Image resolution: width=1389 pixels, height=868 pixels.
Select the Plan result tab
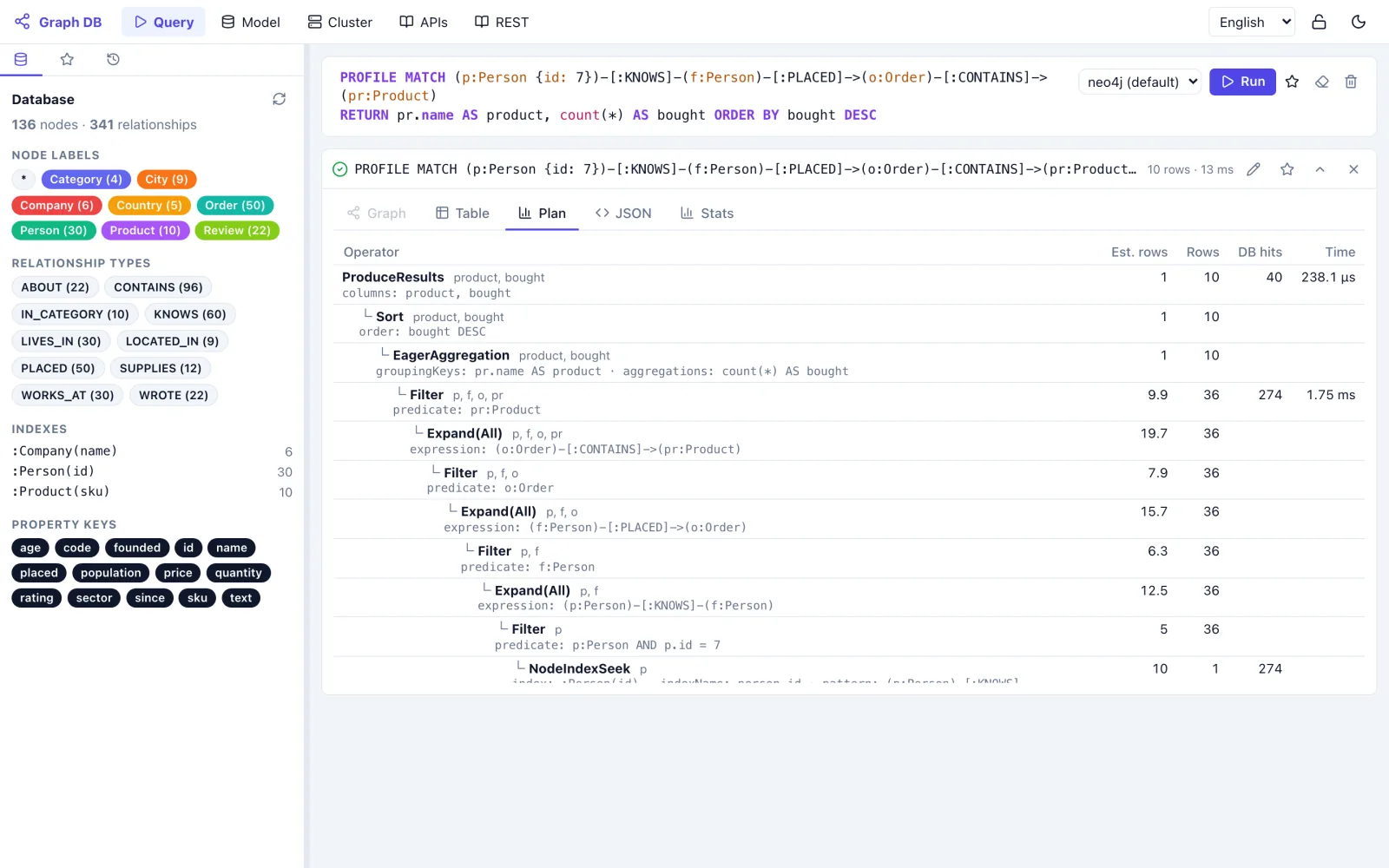(542, 214)
